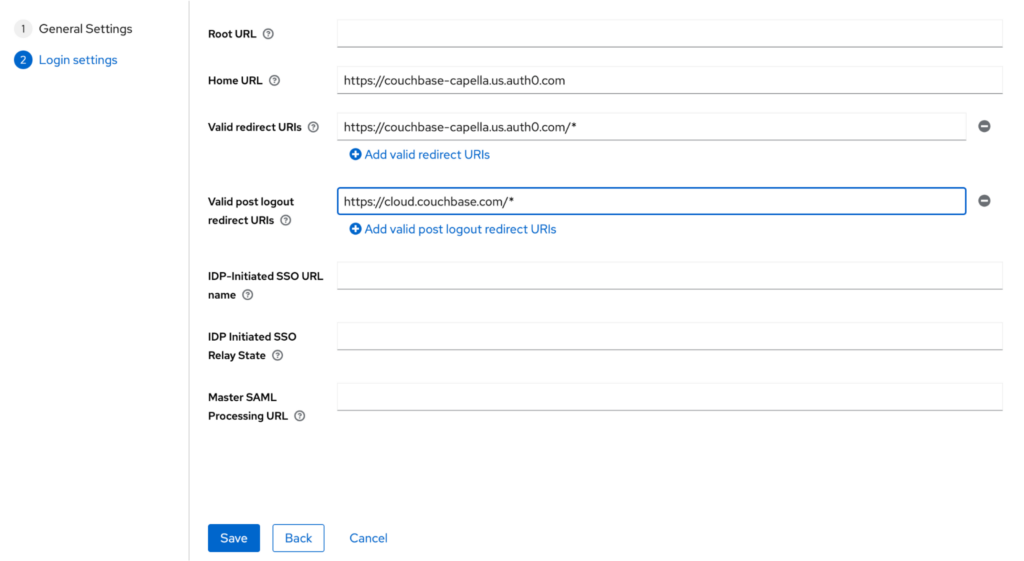Click IDP Initiated SSO Relay State help icon
Viewport: 1024px width, 561px height.
(x=278, y=355)
